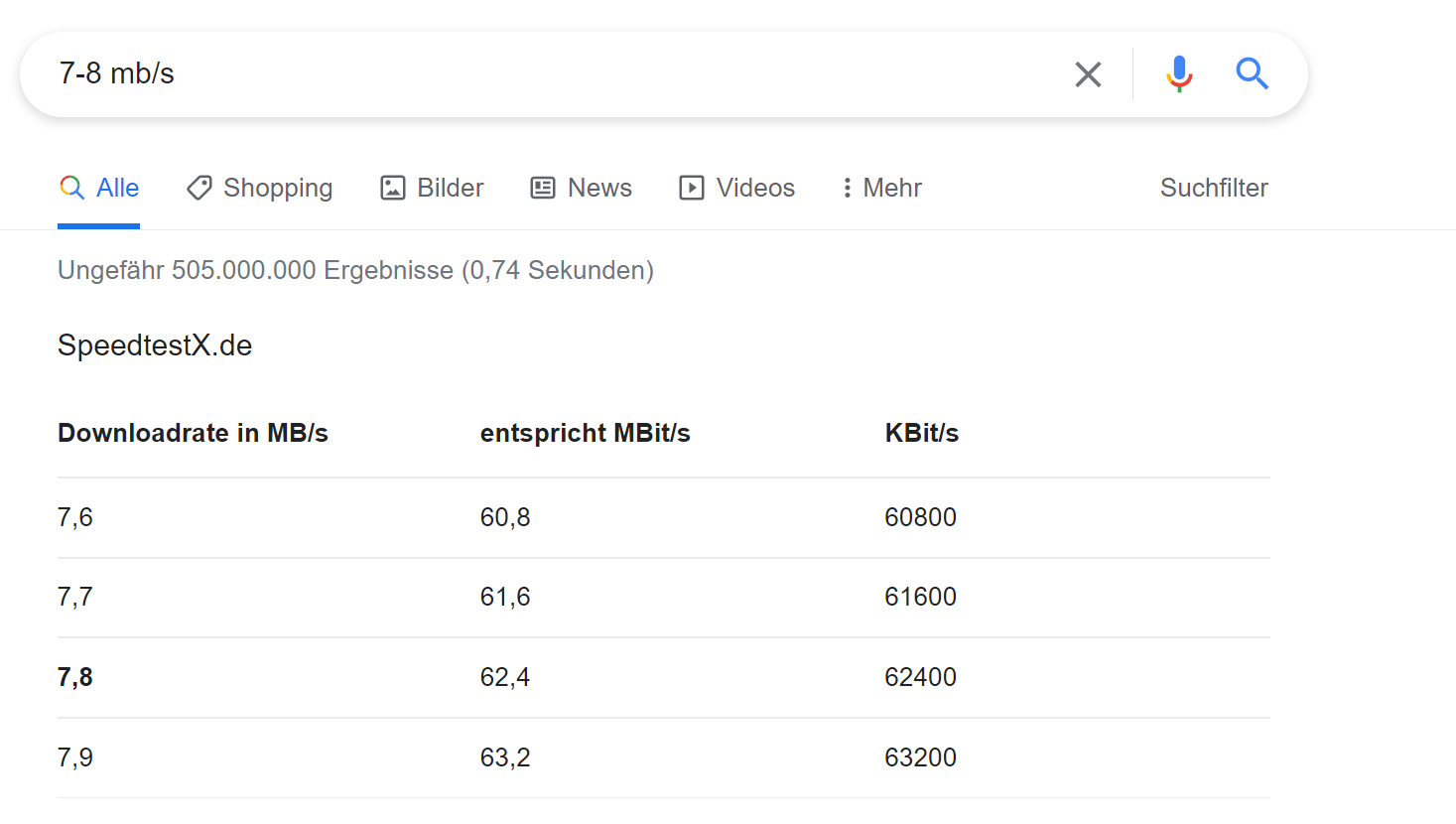Click the Bilder picture icon

click(393, 188)
